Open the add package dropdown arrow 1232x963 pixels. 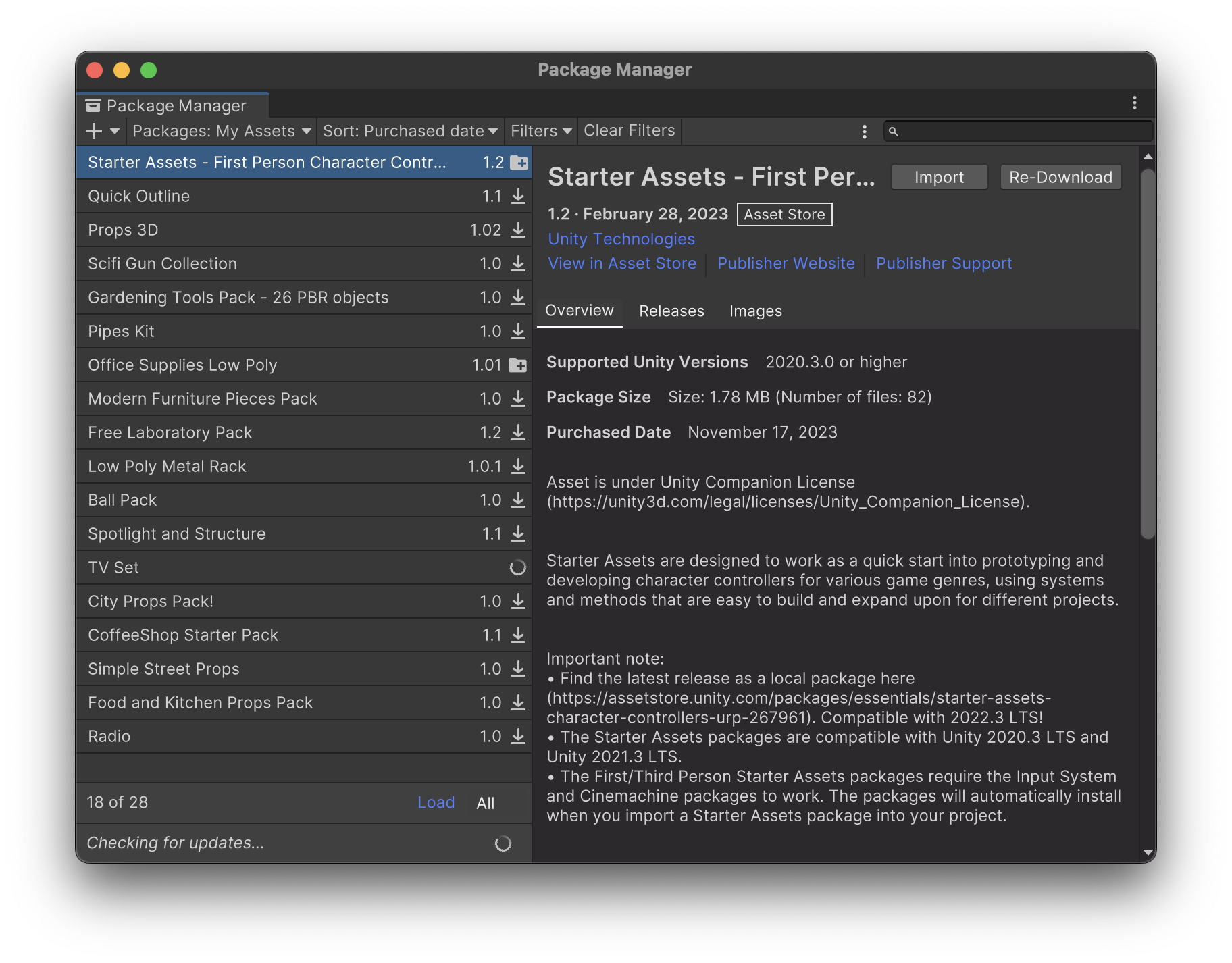pyautogui.click(x=115, y=131)
